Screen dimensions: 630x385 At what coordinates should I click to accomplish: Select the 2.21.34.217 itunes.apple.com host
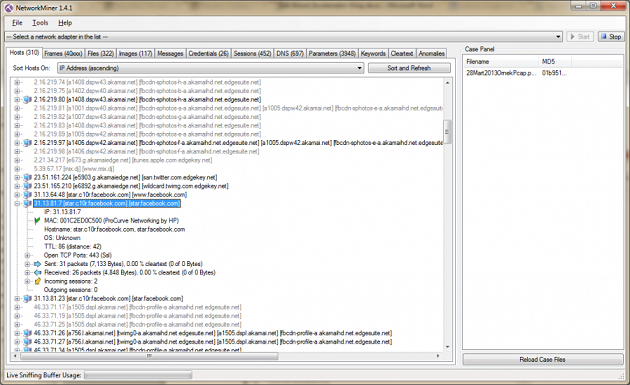click(123, 160)
